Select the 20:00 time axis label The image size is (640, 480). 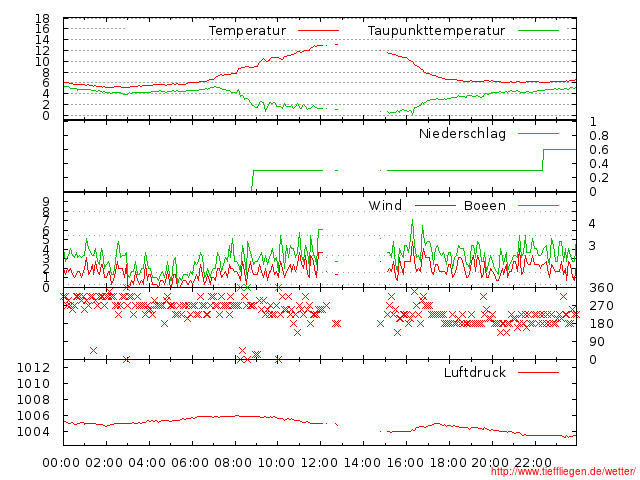tap(490, 463)
